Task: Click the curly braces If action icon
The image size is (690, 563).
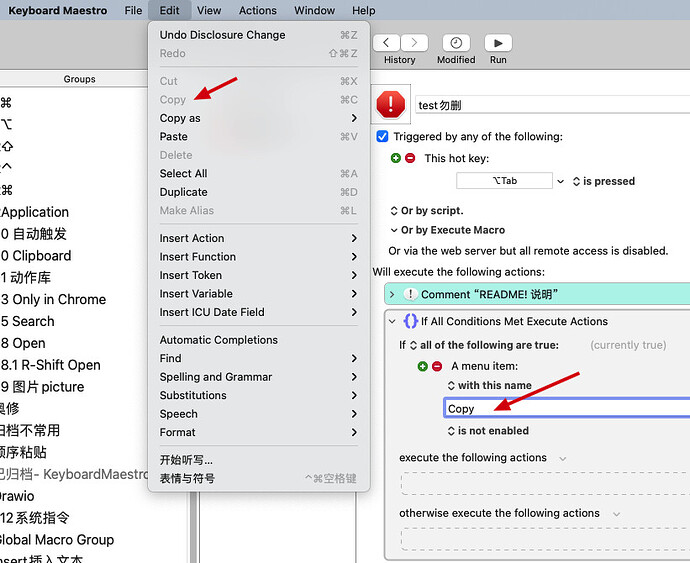Action: [410, 321]
